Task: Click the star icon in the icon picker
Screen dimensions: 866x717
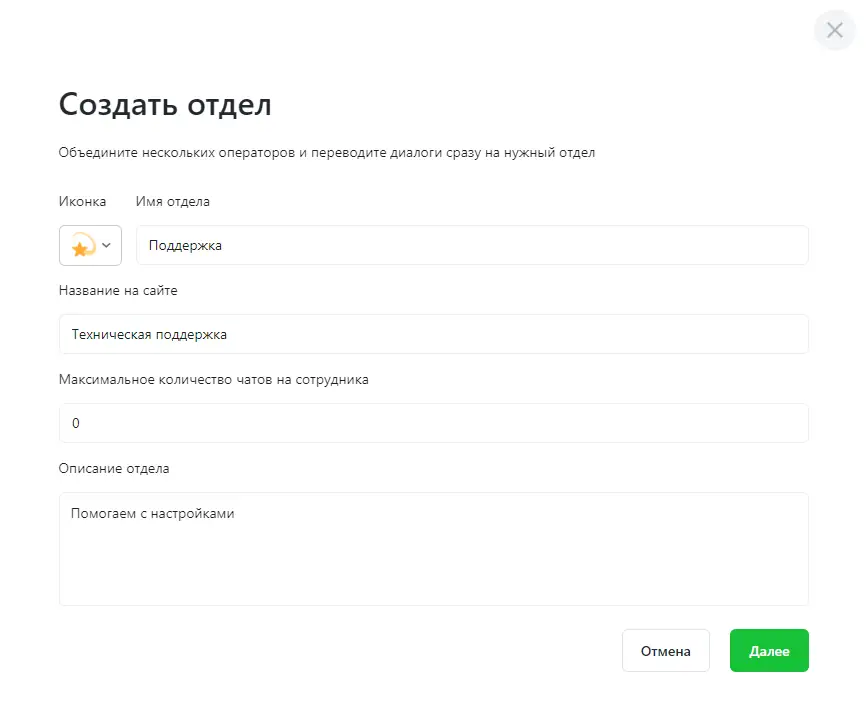Action: 80,245
